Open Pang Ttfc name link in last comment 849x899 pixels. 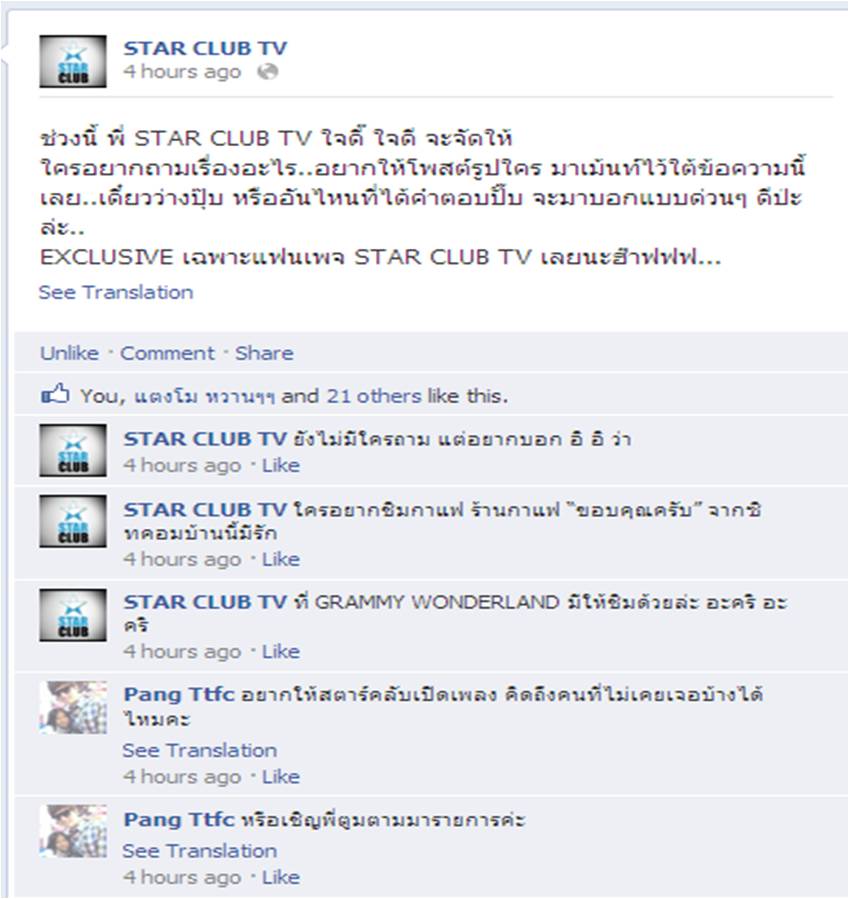pyautogui.click(x=179, y=819)
